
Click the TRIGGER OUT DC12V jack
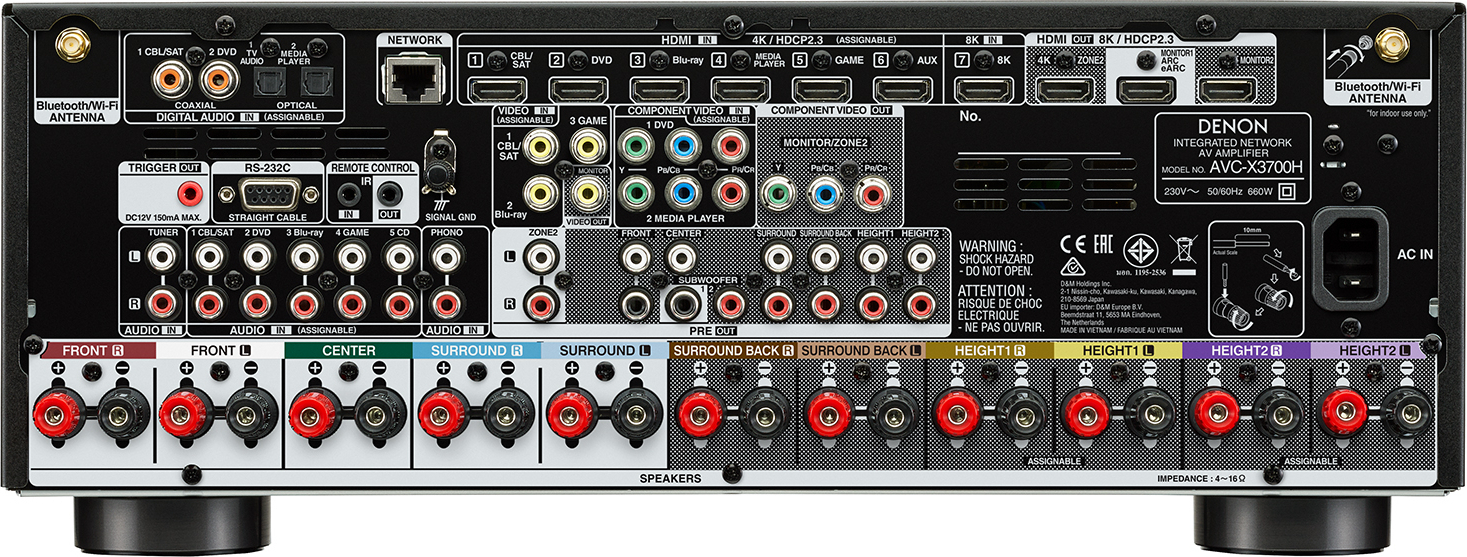[188, 193]
